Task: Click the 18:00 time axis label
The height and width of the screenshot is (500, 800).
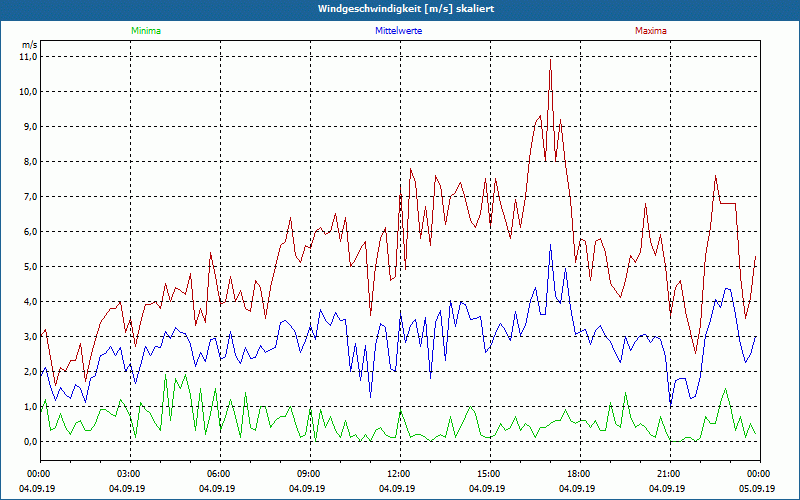Action: [x=580, y=474]
